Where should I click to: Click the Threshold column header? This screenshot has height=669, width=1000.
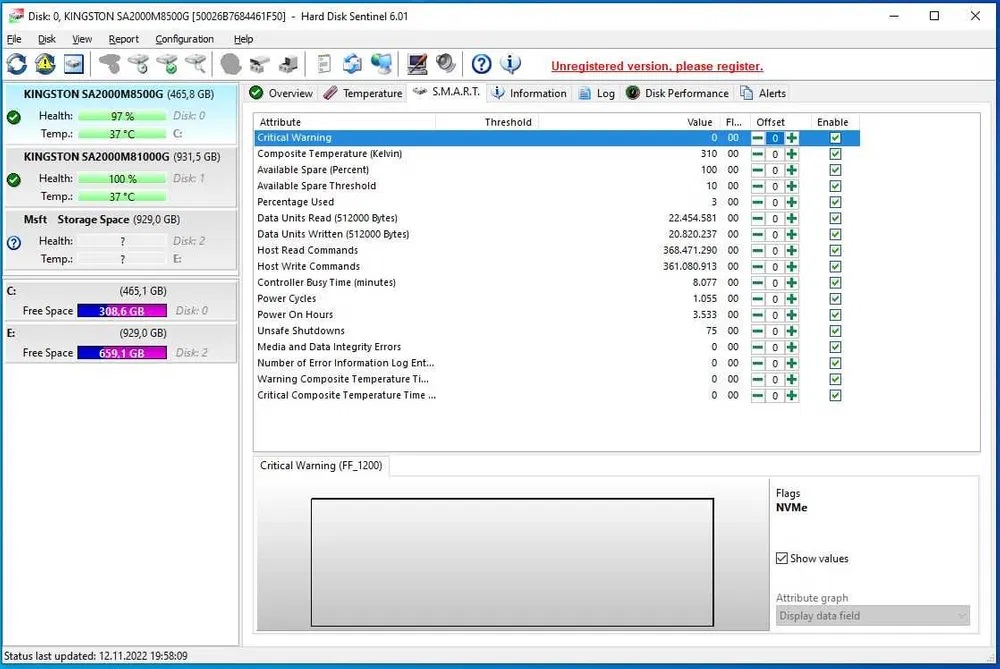click(x=487, y=122)
